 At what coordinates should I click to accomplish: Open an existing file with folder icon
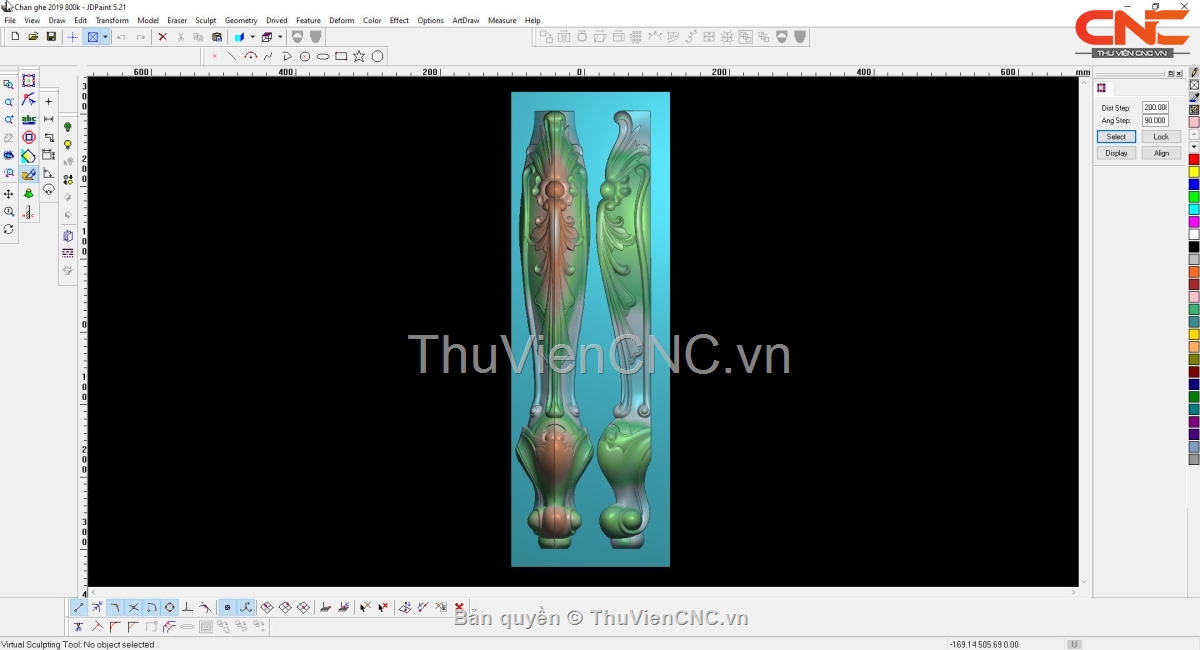[x=33, y=37]
